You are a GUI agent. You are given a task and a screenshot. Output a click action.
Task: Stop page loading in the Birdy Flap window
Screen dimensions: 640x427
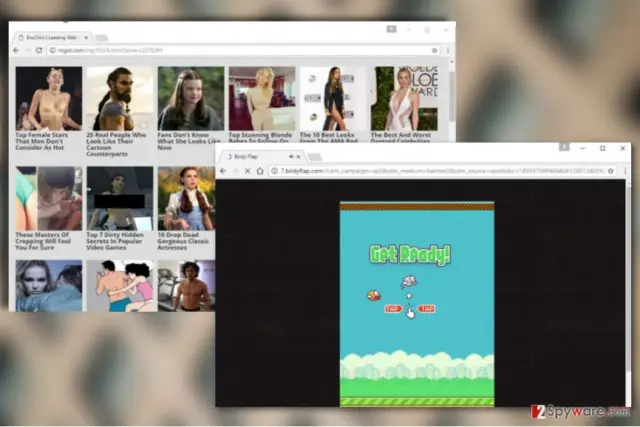(x=247, y=171)
